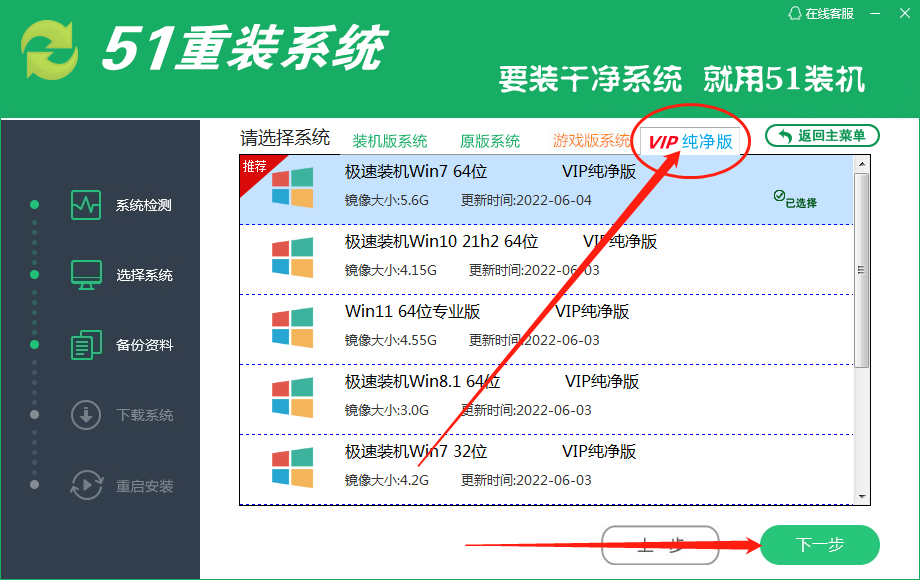
Task: Click the system list scrollbar thumb
Action: 861,270
